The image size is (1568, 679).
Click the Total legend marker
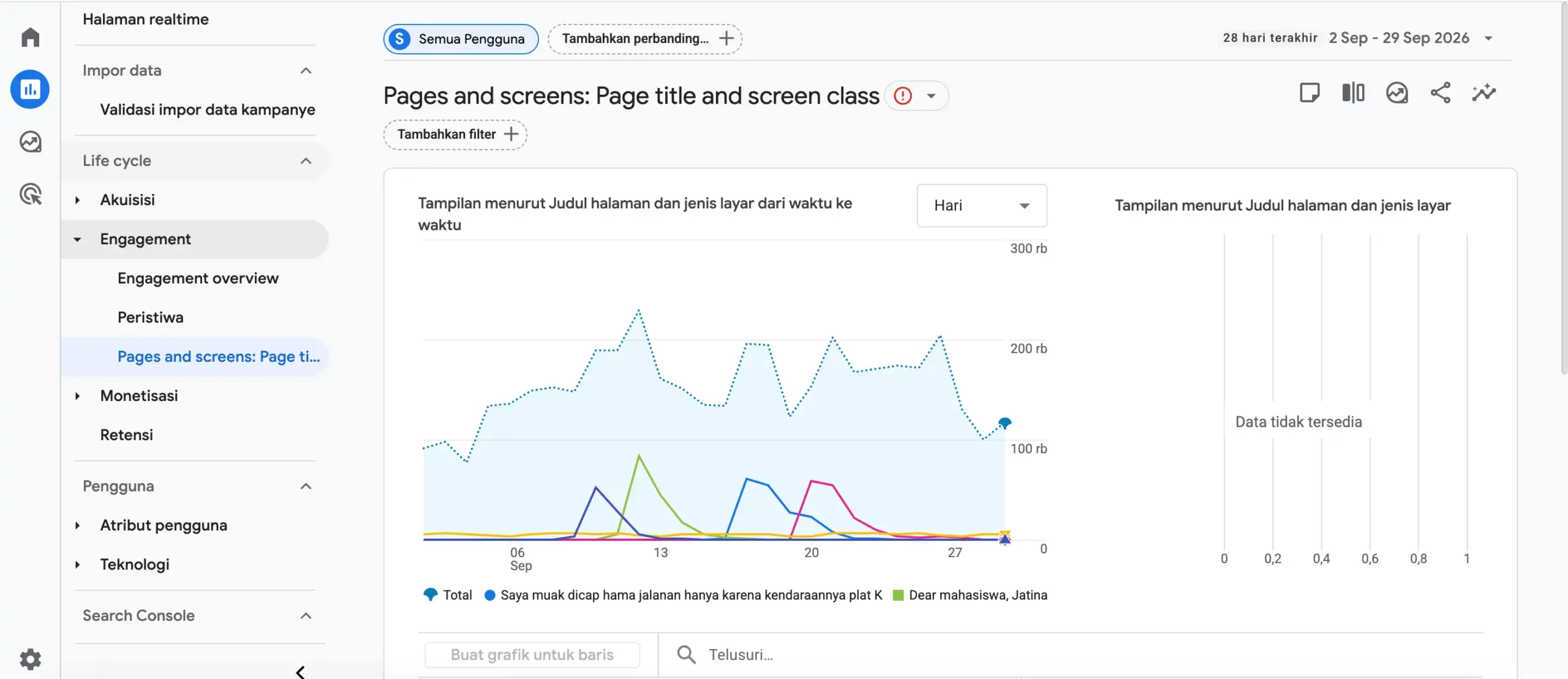[431, 595]
